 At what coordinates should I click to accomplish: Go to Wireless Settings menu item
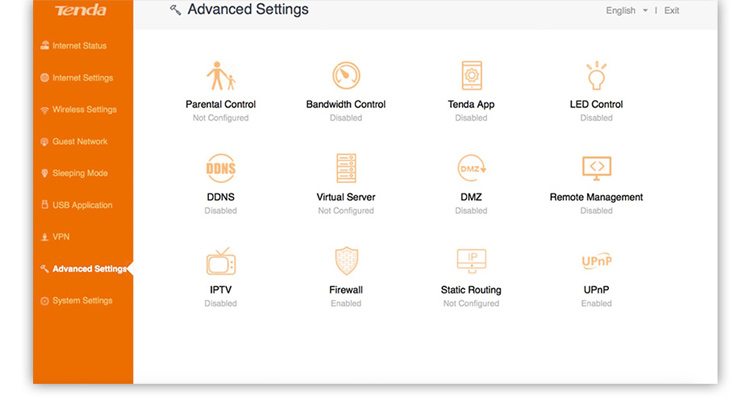coord(83,110)
